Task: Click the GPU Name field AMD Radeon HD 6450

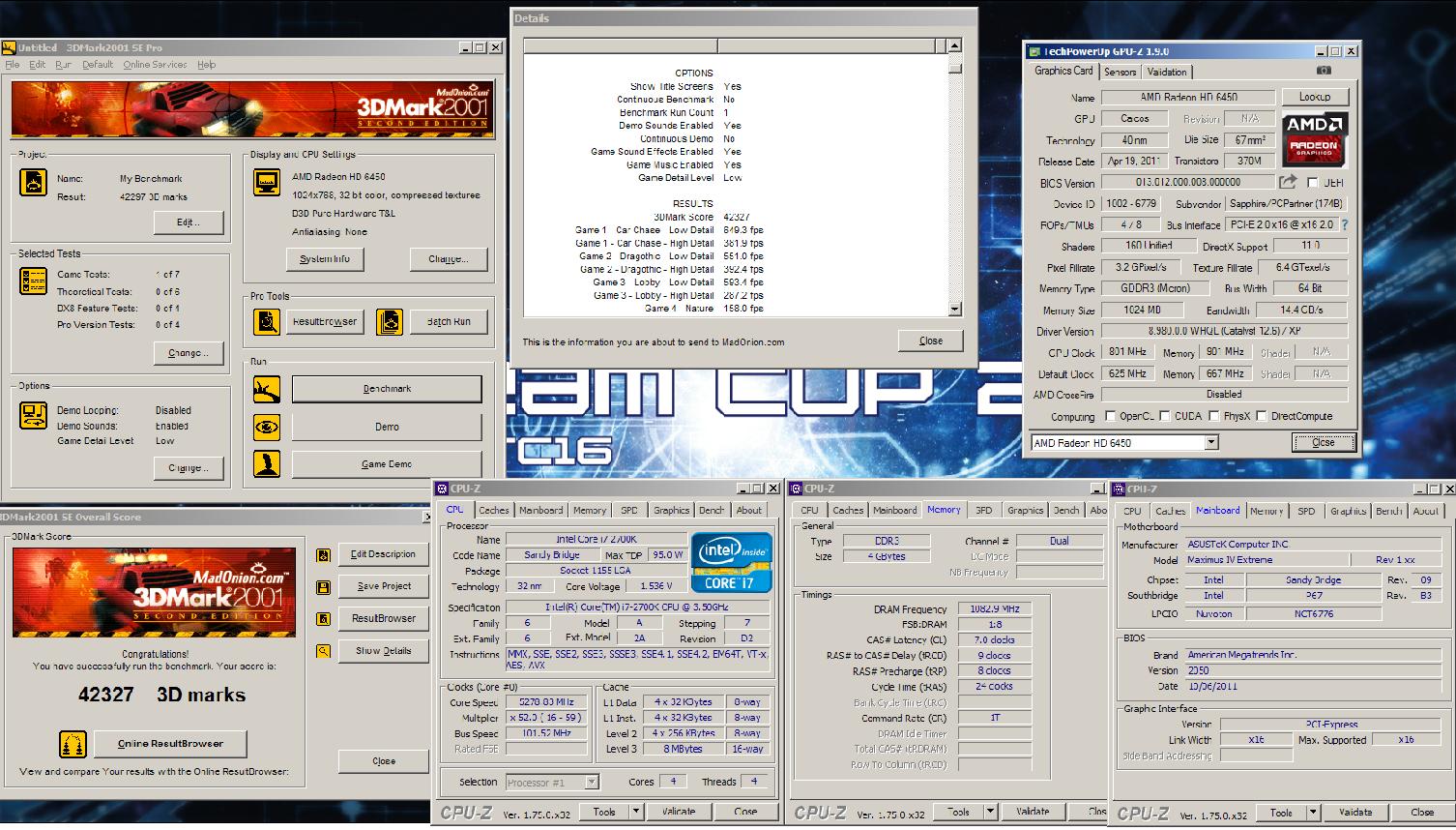Action: click(1188, 97)
